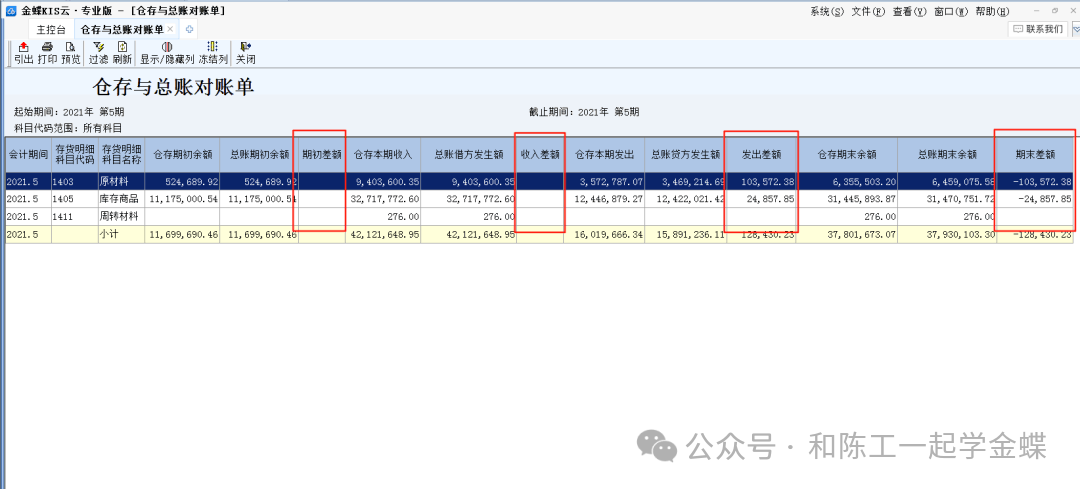Image resolution: width=1080 pixels, height=489 pixels.
Task: Open the 查看(V) menu
Action: tap(908, 11)
